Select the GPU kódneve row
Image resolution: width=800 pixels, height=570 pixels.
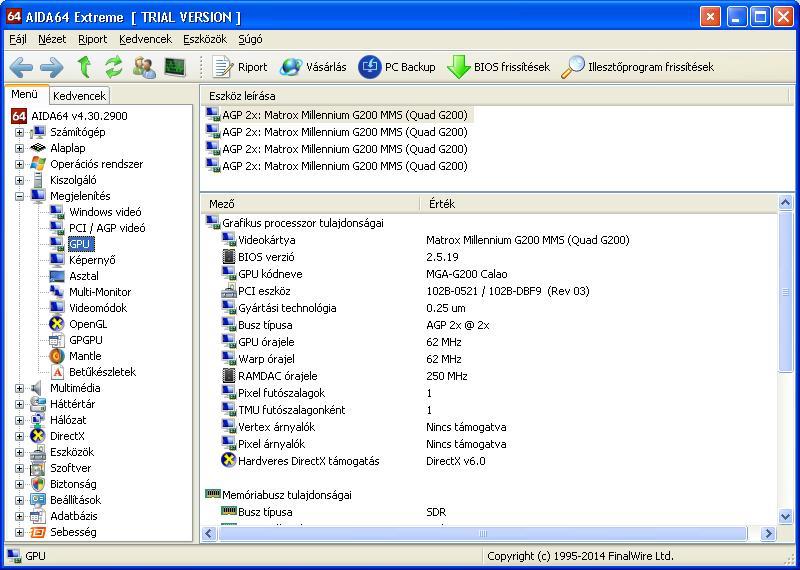490,274
